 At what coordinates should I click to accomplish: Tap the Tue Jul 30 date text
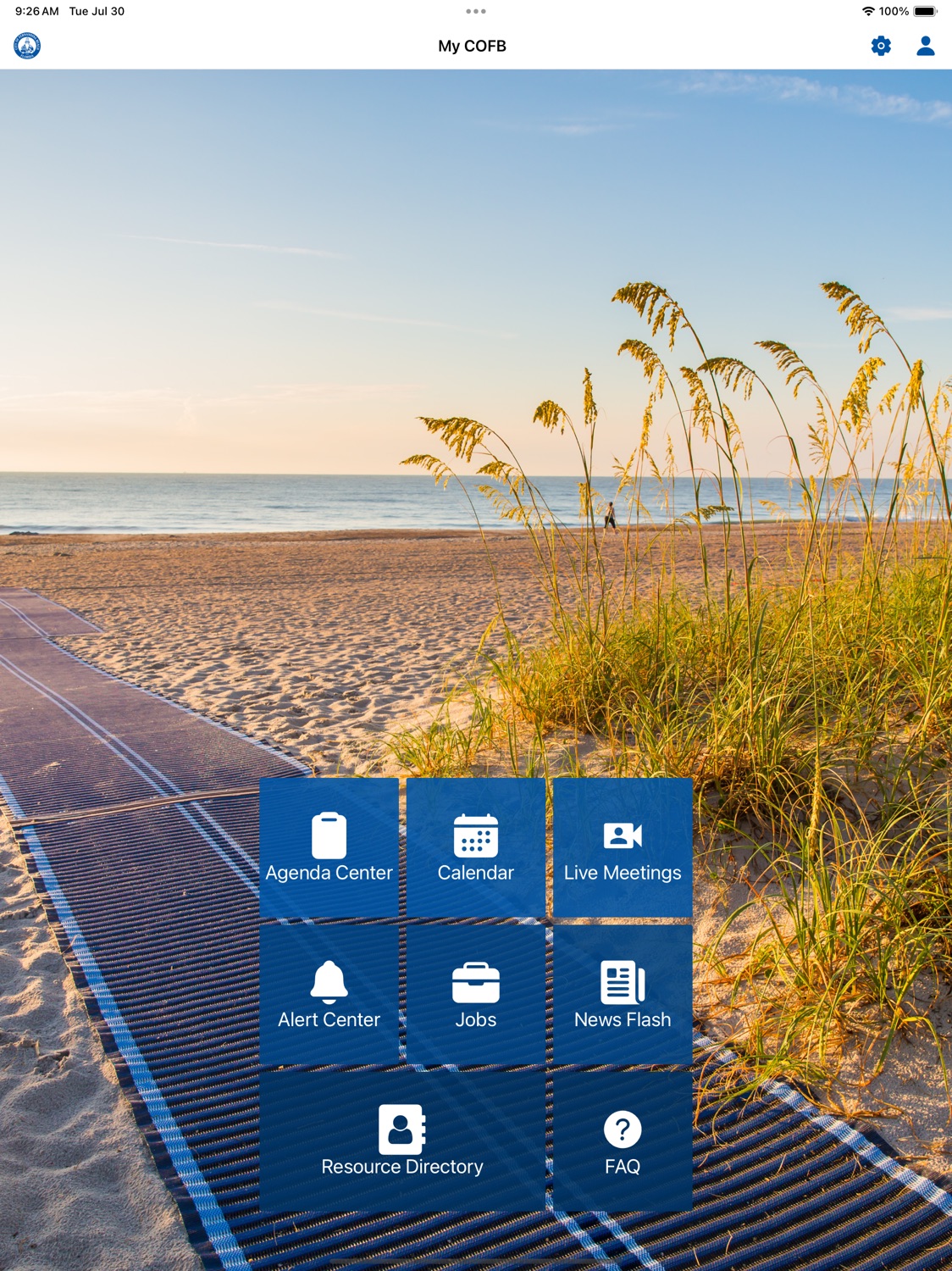(97, 11)
